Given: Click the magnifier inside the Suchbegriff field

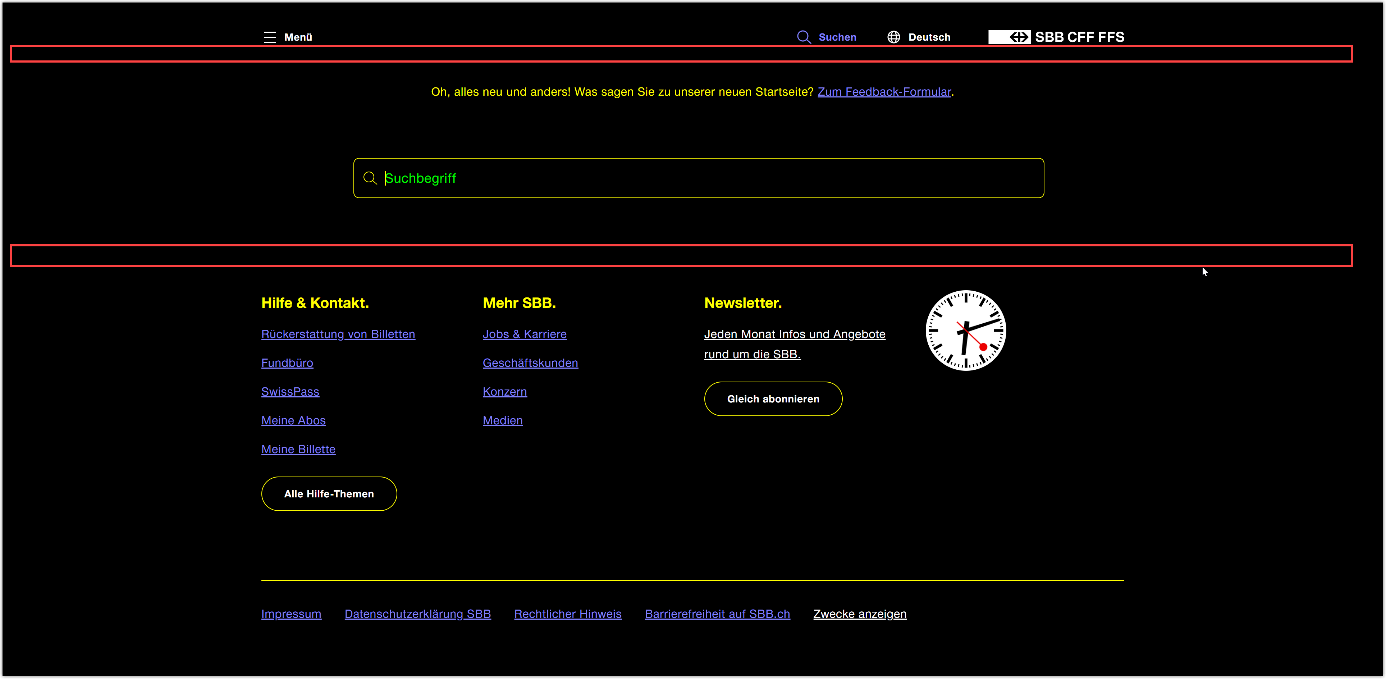Looking at the screenshot, I should (x=370, y=177).
